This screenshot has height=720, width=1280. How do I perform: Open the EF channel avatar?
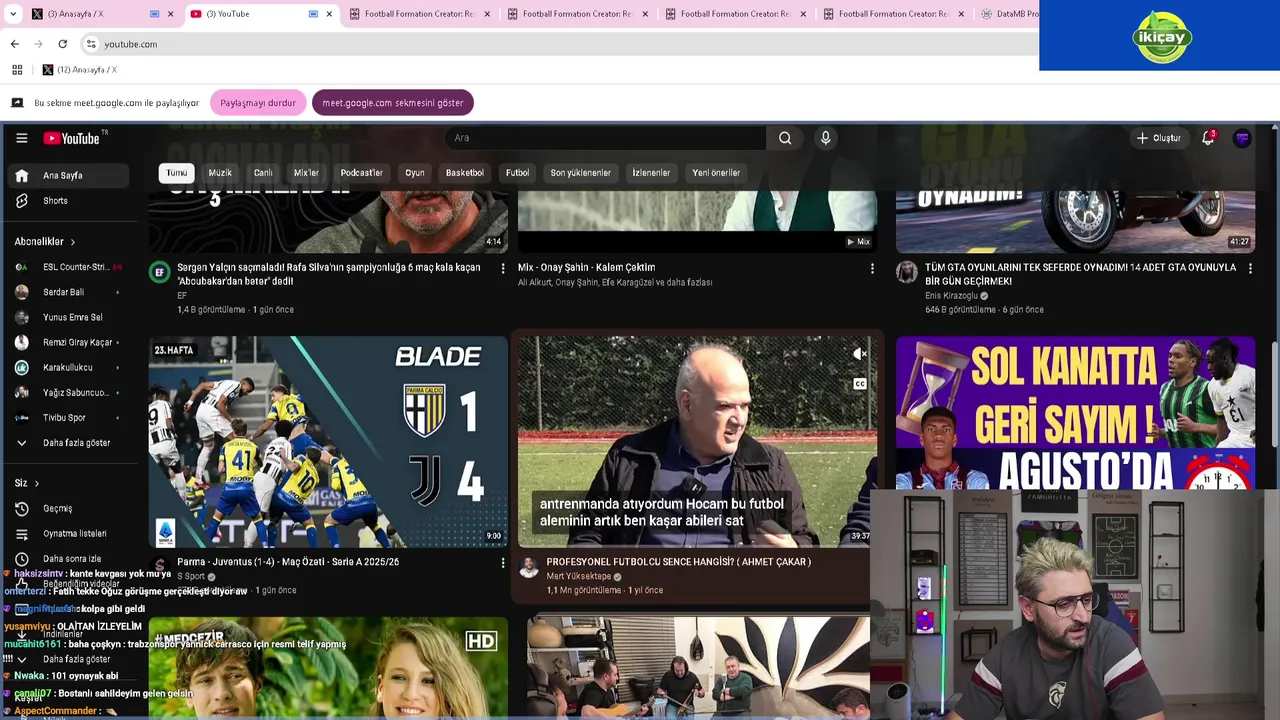pos(160,272)
